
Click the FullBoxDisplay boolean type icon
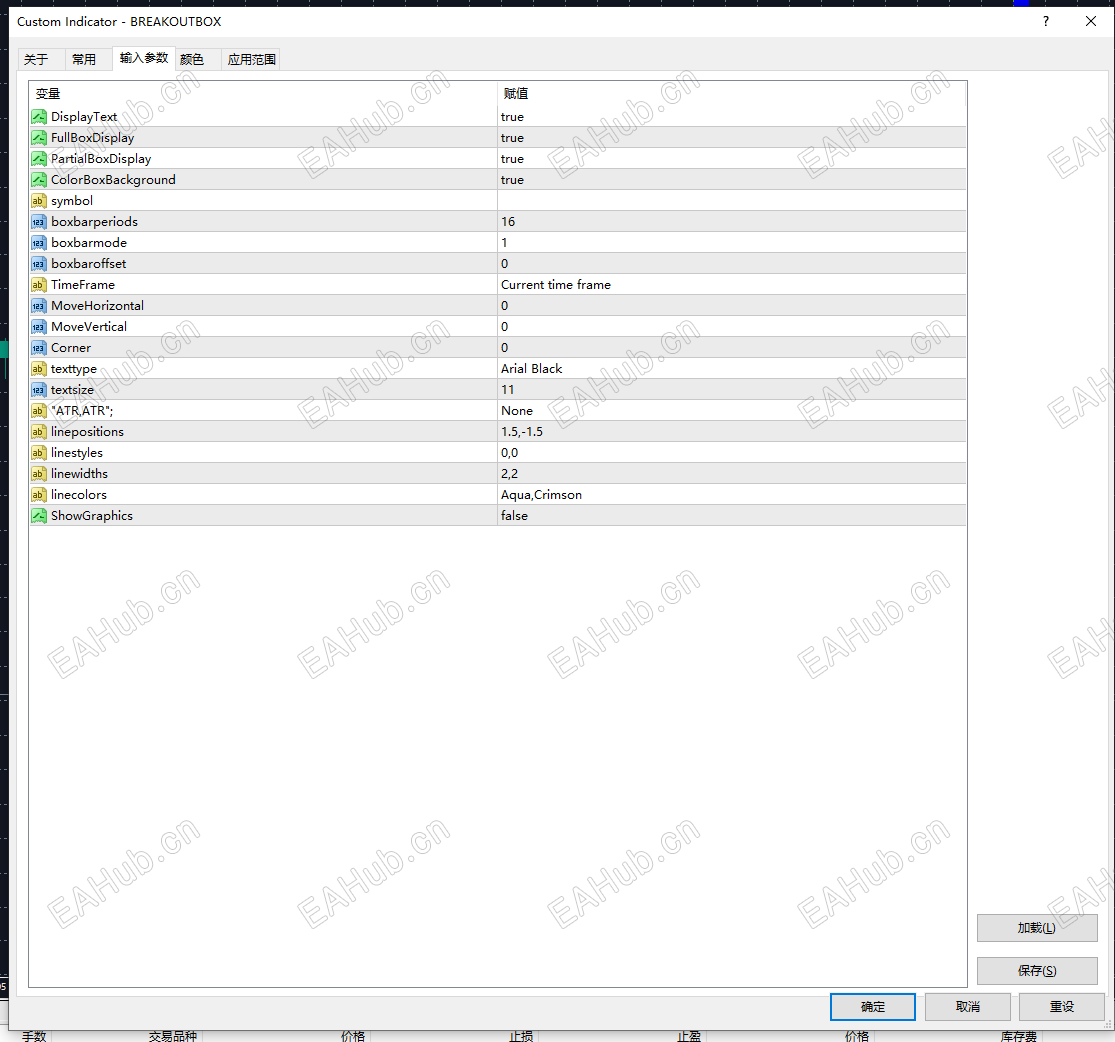point(38,137)
